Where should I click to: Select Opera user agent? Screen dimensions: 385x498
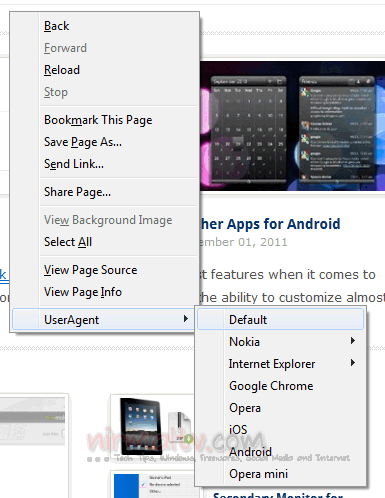pyautogui.click(x=280, y=408)
